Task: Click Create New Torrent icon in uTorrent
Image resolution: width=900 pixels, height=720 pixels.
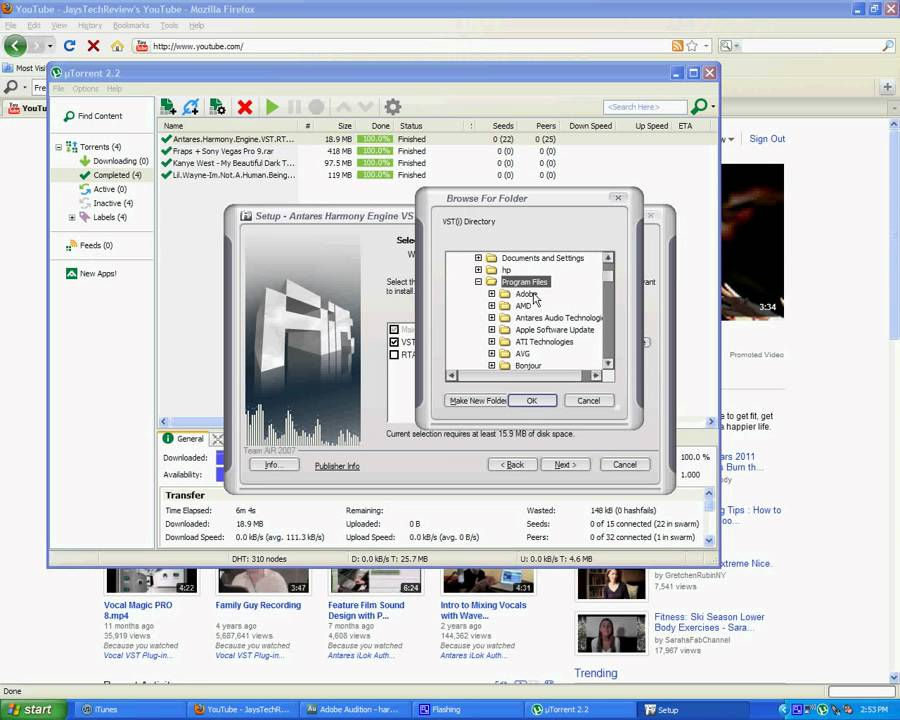Action: click(x=218, y=107)
